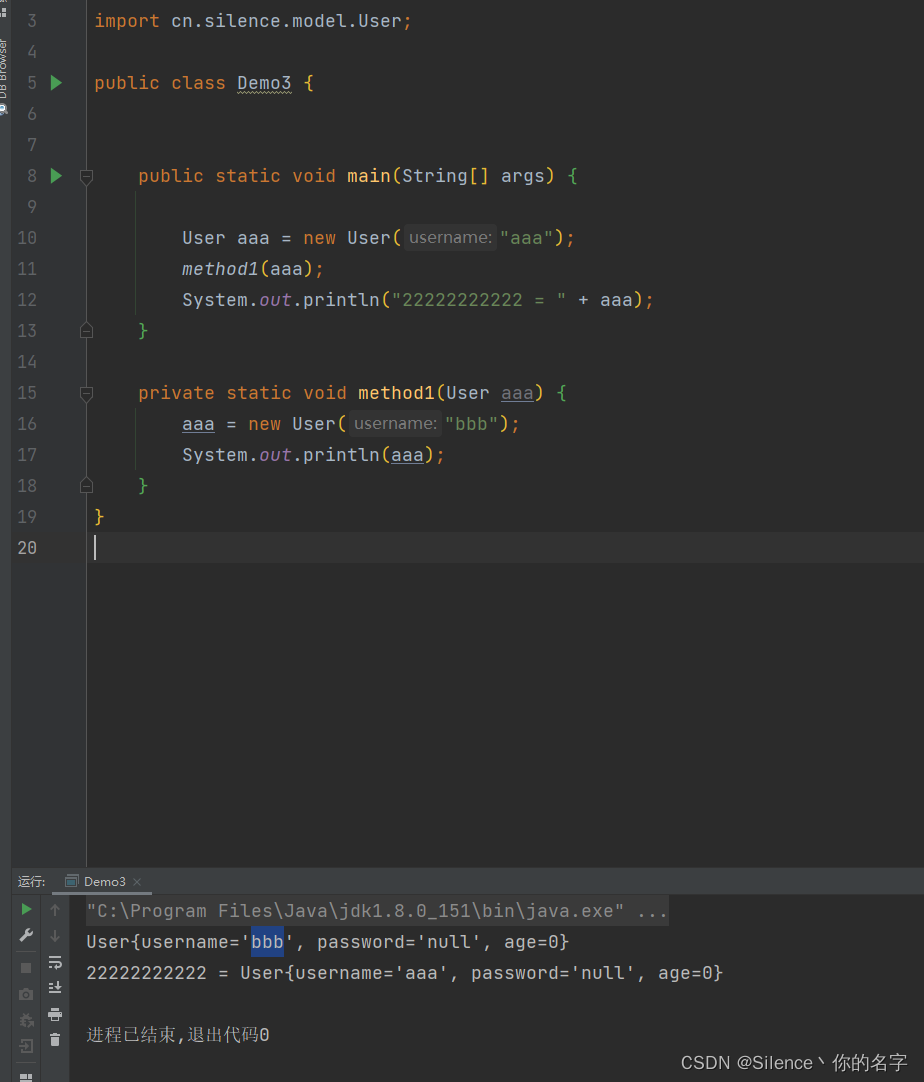The height and width of the screenshot is (1082, 924).
Task: Collapse the main method fold marker
Action: tap(86, 177)
